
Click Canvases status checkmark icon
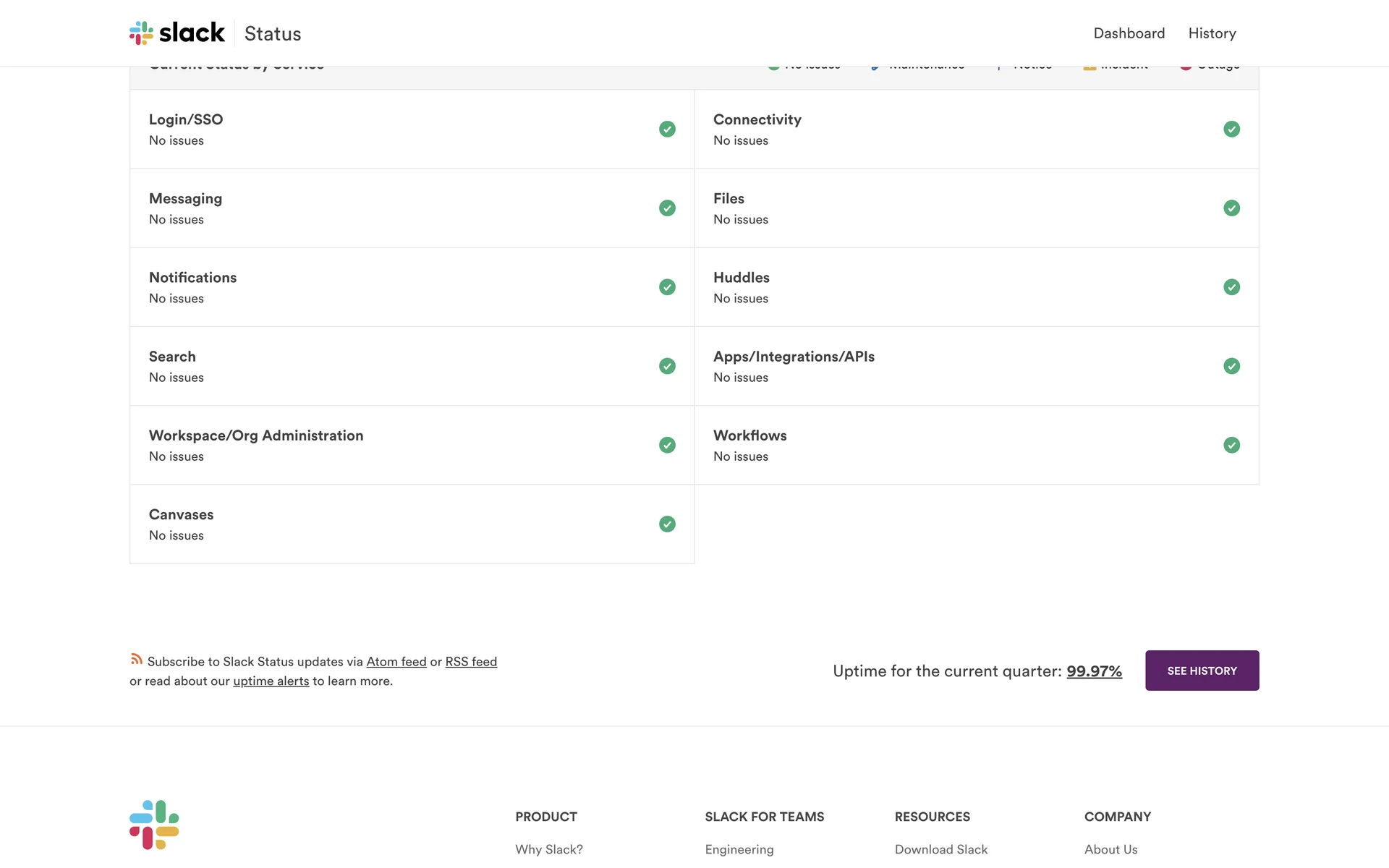click(x=667, y=524)
